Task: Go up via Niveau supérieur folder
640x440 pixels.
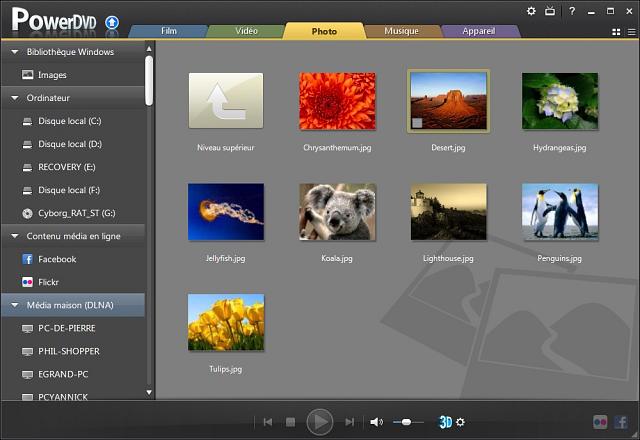Action: tap(226, 101)
